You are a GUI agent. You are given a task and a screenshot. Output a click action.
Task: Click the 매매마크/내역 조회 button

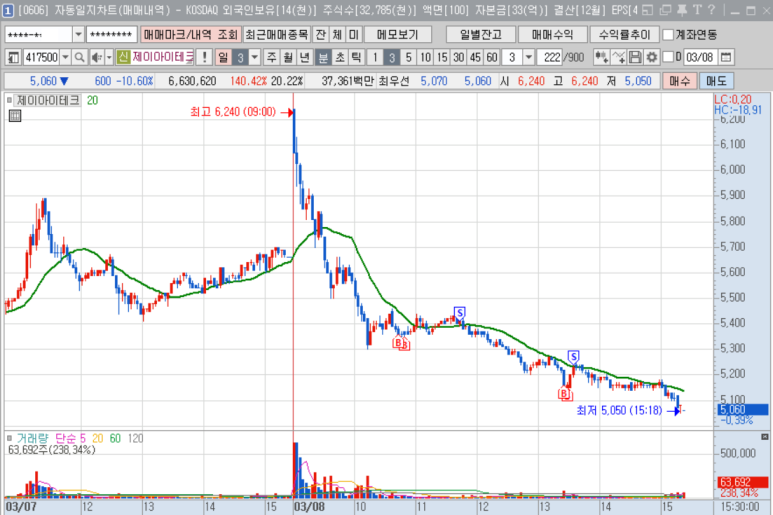190,34
